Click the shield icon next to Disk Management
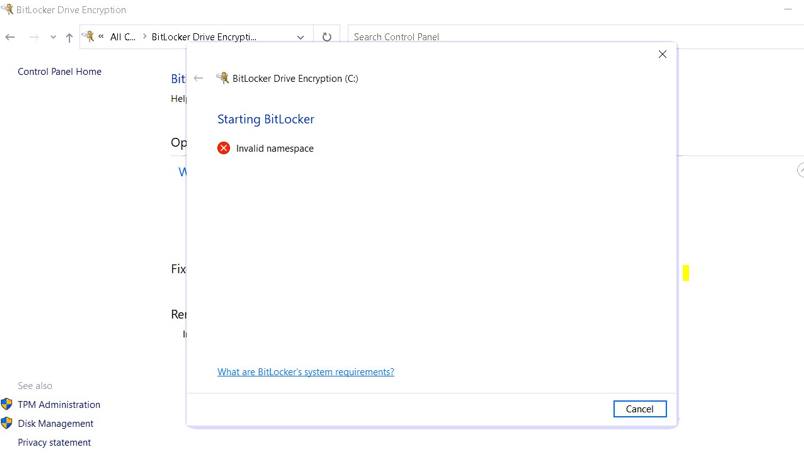The image size is (804, 455). [7, 423]
